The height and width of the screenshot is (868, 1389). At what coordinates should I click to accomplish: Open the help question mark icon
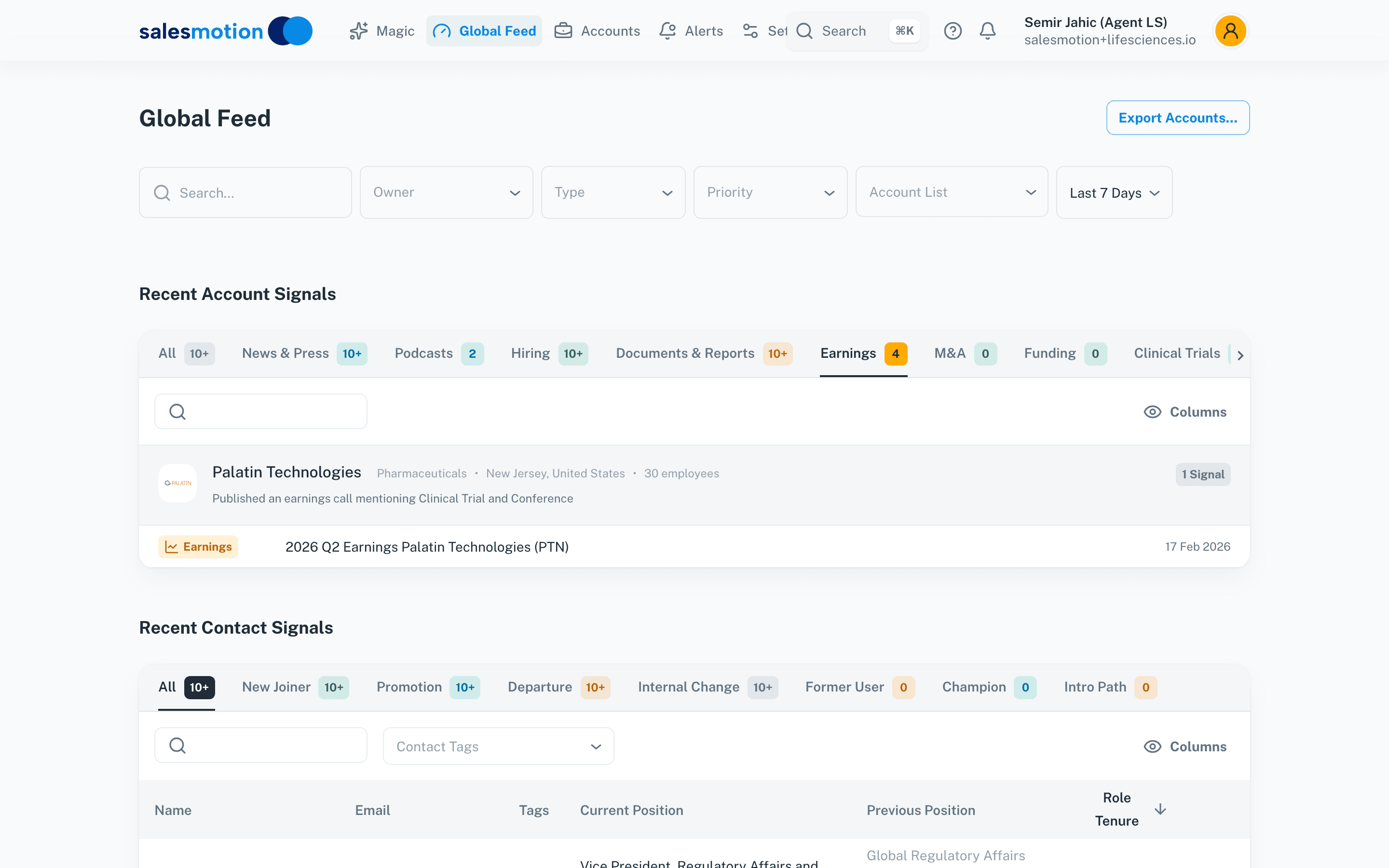953,31
